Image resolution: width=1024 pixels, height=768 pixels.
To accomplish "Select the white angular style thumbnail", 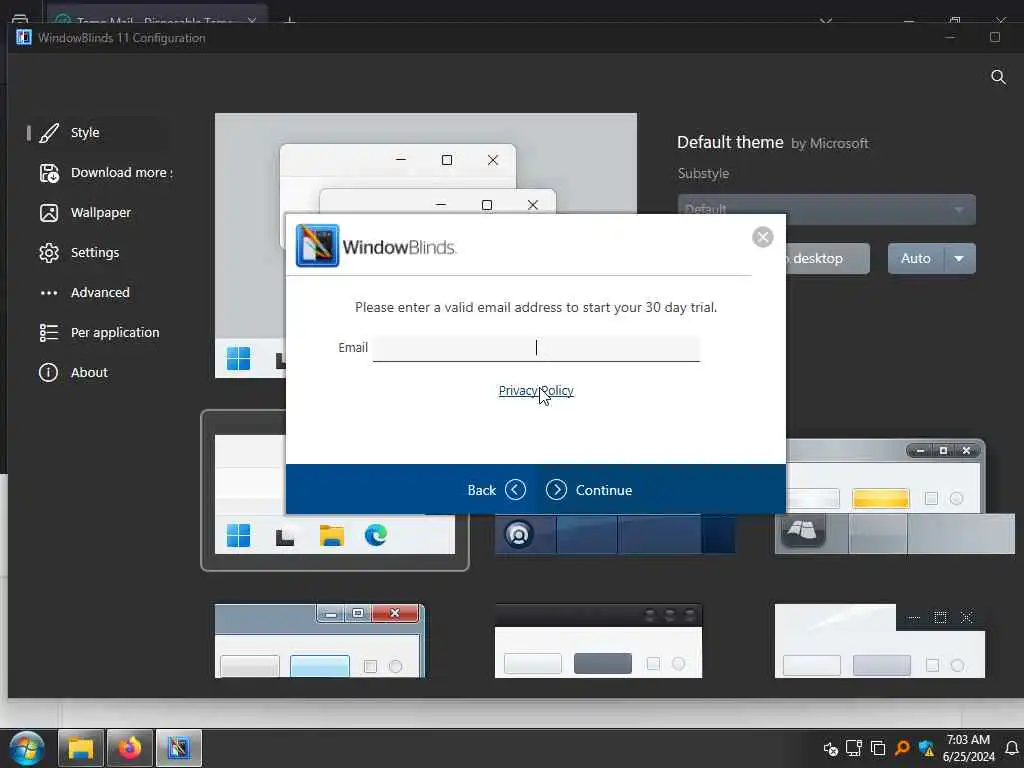I will pos(880,641).
